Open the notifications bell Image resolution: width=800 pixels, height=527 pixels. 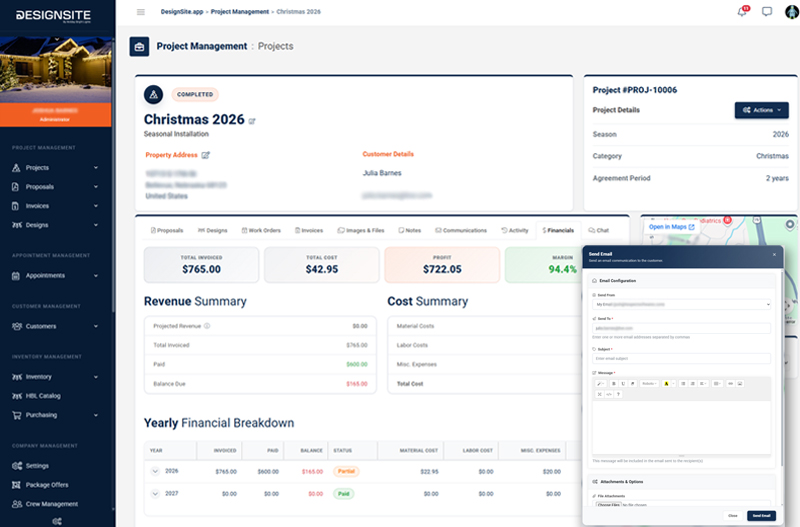(x=742, y=11)
